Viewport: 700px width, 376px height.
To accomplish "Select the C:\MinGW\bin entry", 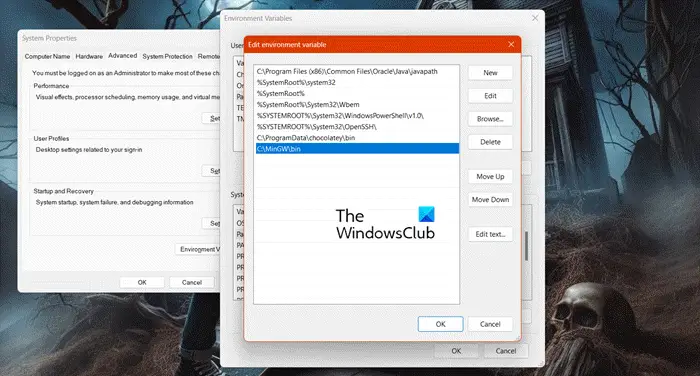I will coord(357,149).
